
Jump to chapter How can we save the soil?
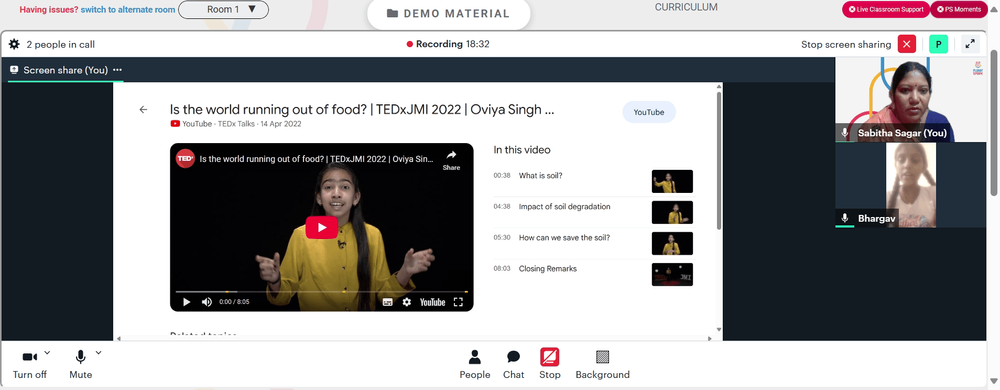(564, 238)
